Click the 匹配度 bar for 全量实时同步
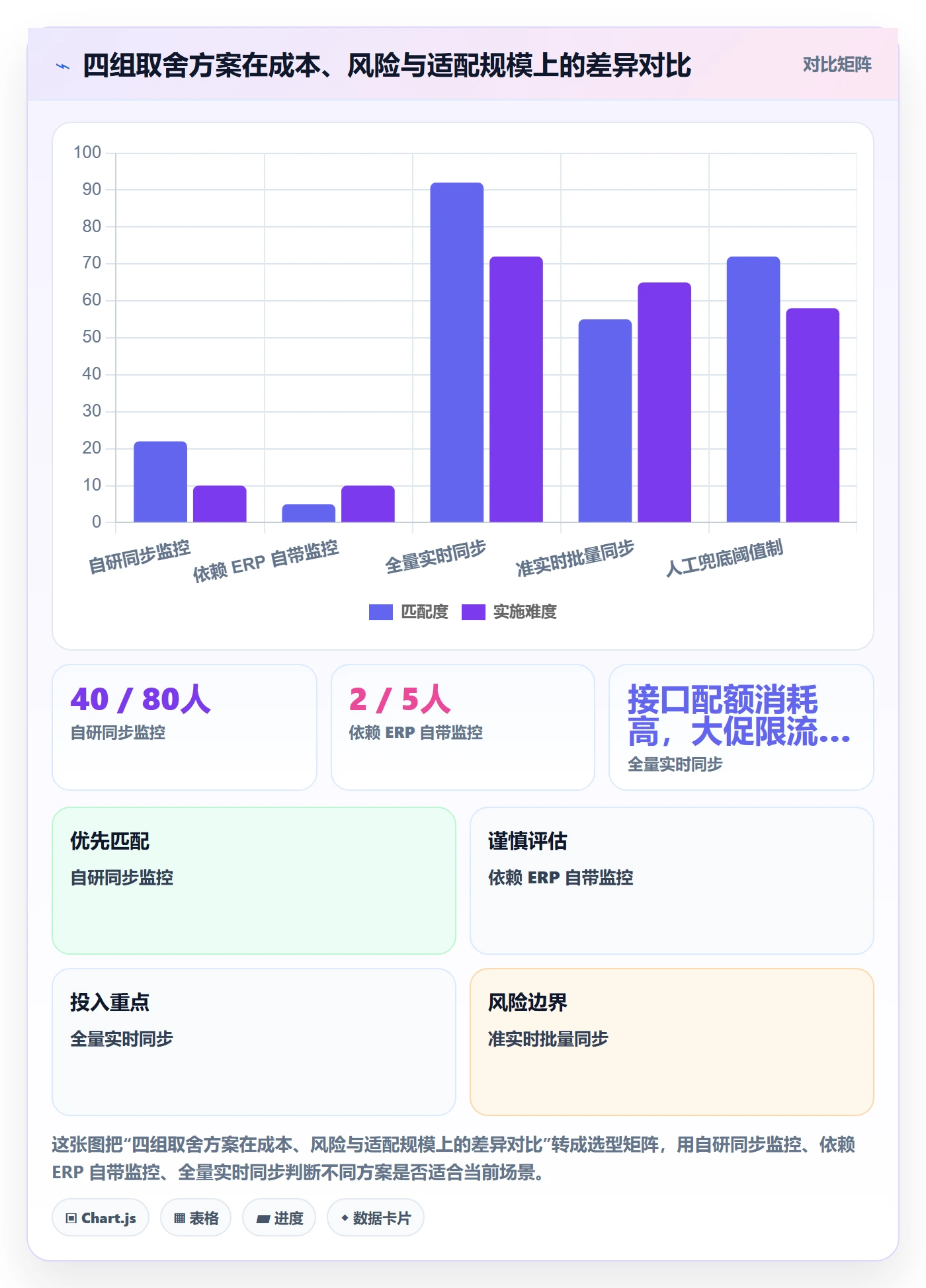 click(457, 352)
